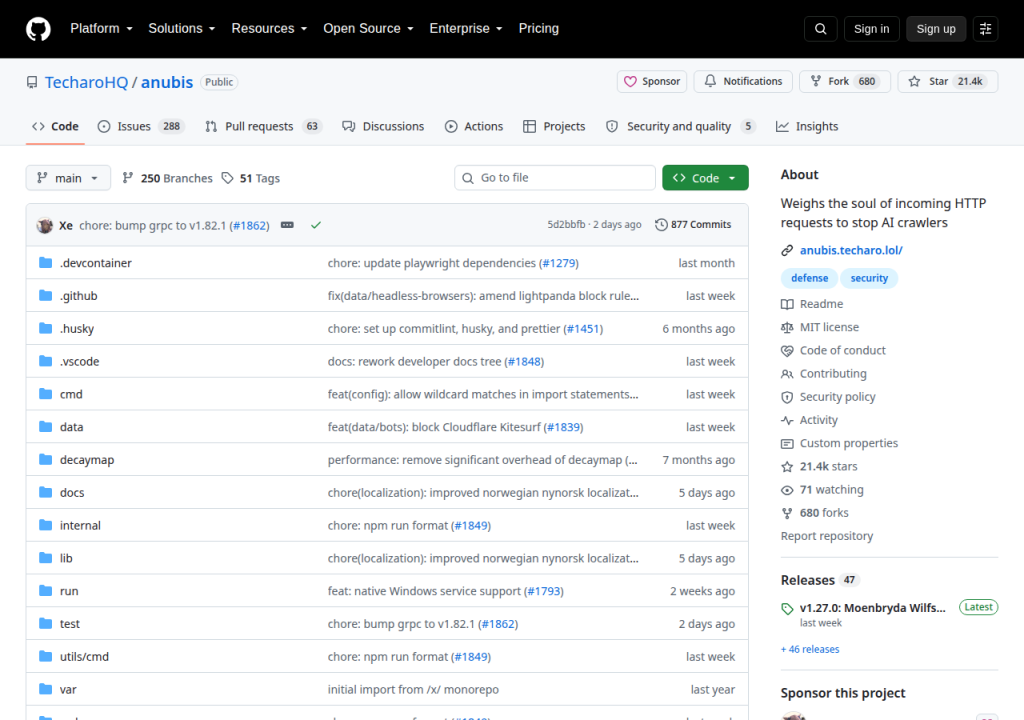Switch to the Issues tab
Viewport: 1024px width, 720px height.
141,126
